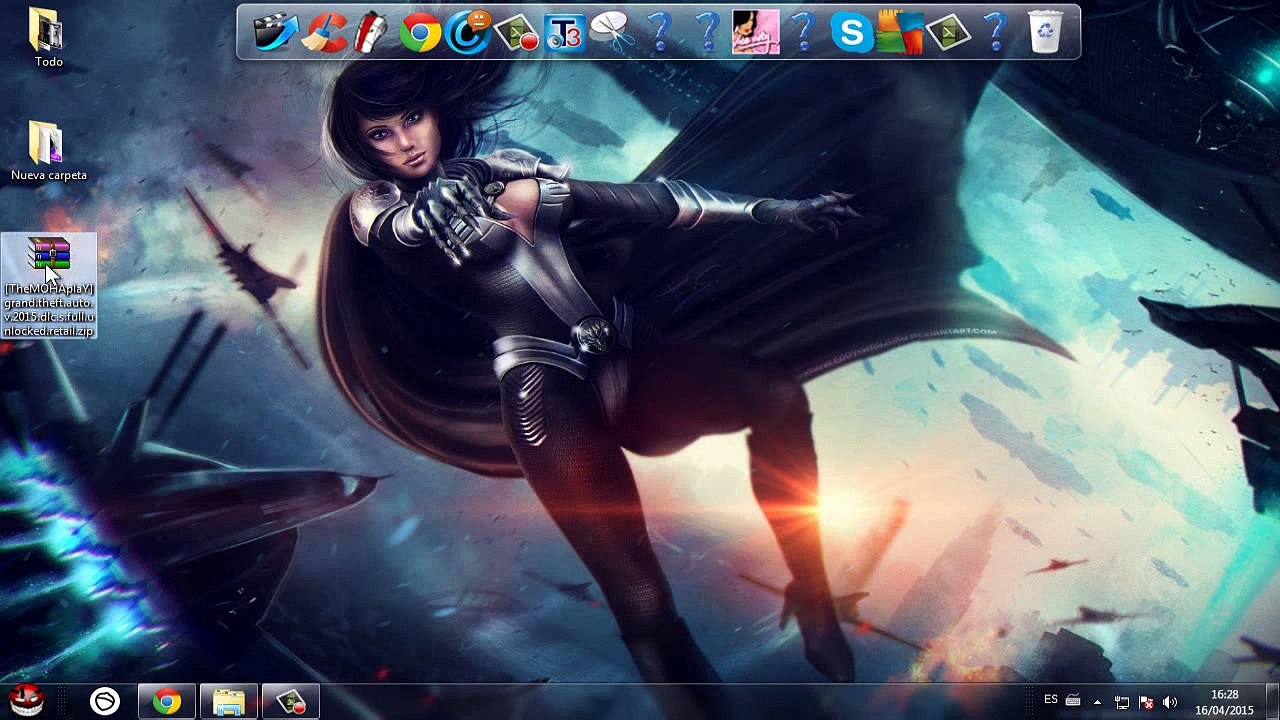Screen dimensions: 1280x720
Task: Launch Google Chrome from the top dock
Action: pyautogui.click(x=420, y=32)
